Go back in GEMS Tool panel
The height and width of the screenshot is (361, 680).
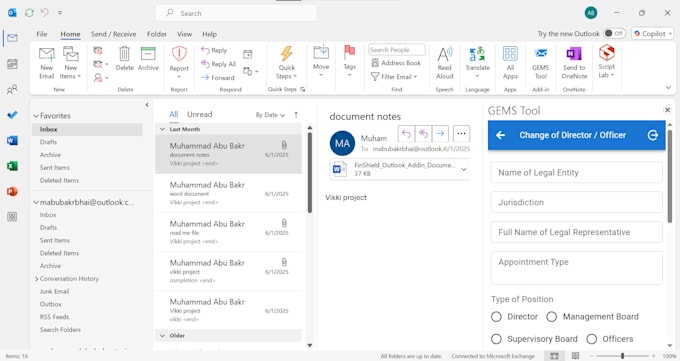(500, 135)
